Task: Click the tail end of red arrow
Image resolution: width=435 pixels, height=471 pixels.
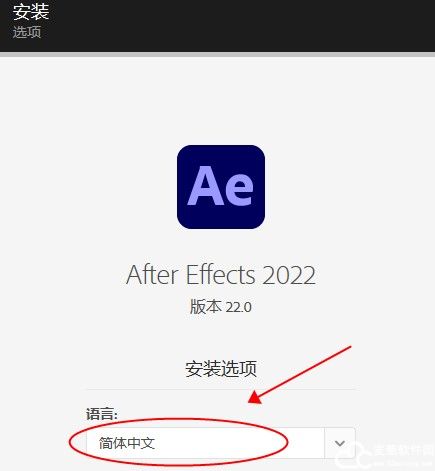Action: pyautogui.click(x=350, y=347)
